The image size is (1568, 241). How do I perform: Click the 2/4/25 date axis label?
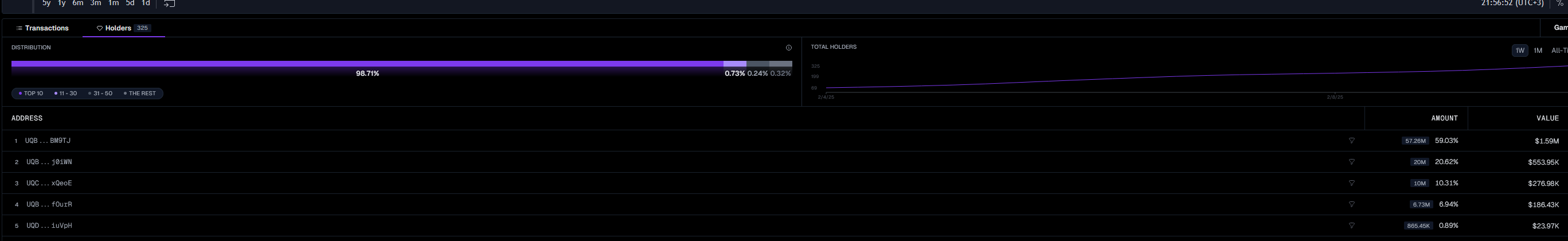tap(826, 98)
